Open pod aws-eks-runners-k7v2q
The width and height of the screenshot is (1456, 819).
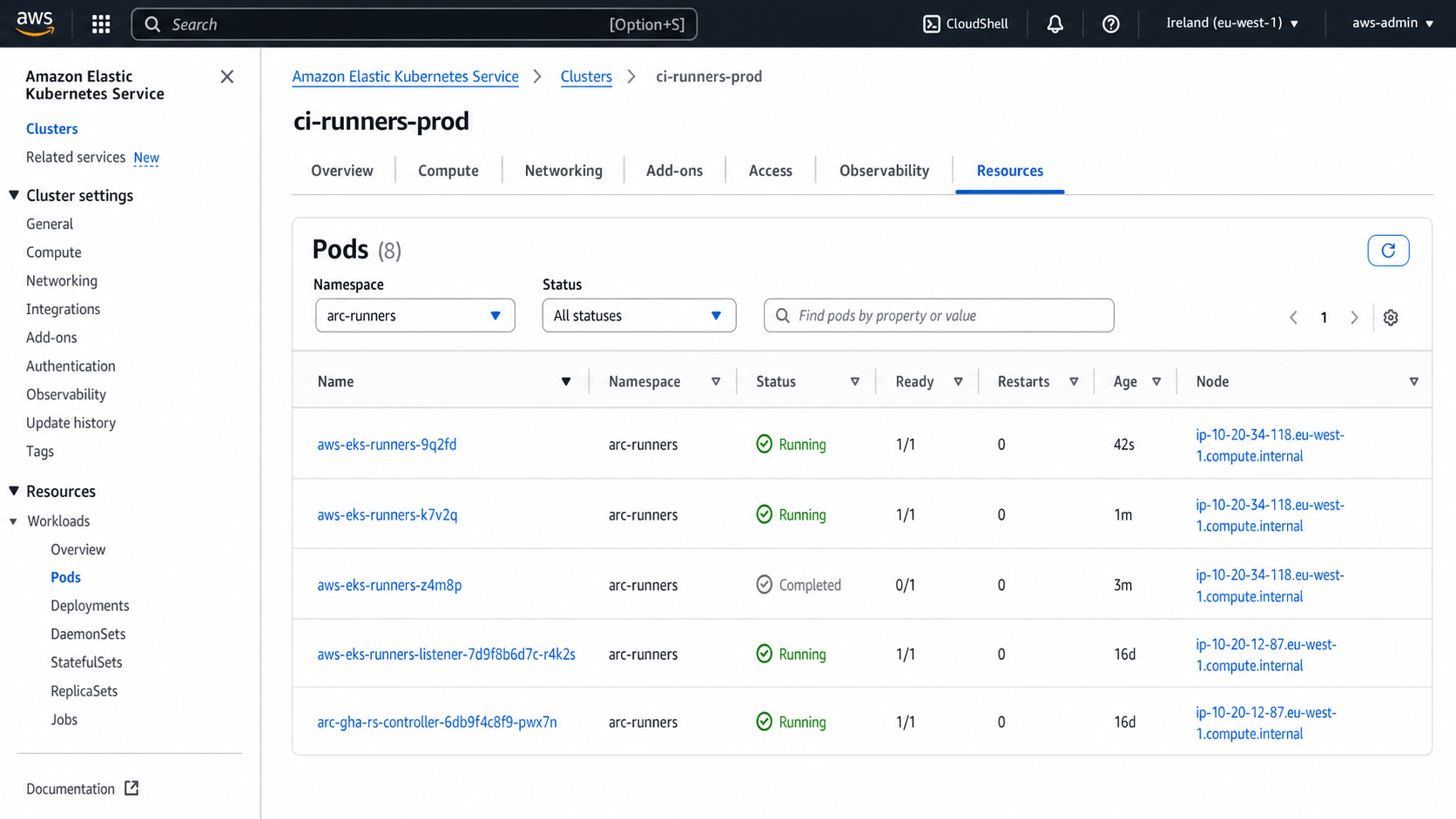pos(388,515)
